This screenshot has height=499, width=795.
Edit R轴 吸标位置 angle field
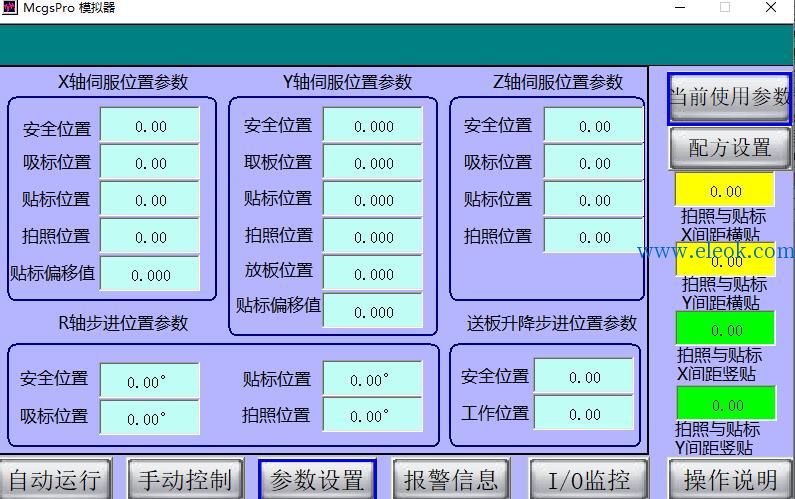point(150,417)
